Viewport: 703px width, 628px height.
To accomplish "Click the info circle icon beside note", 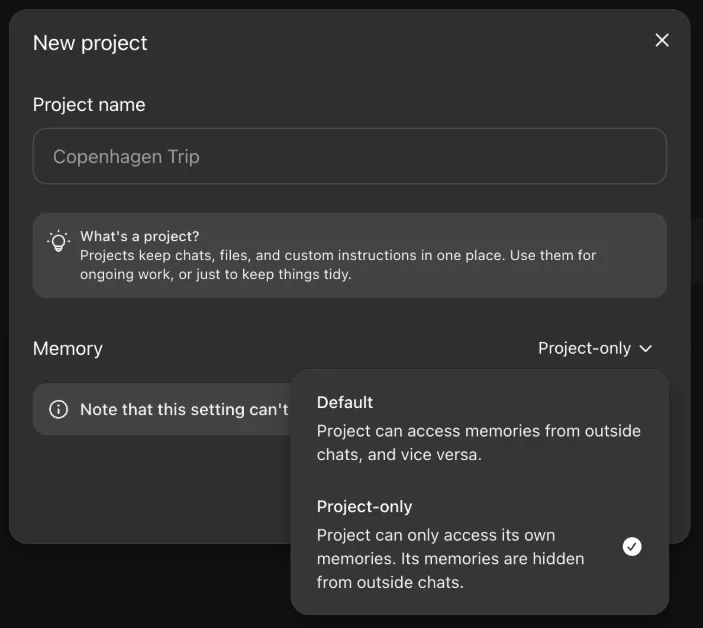I will click(58, 410).
